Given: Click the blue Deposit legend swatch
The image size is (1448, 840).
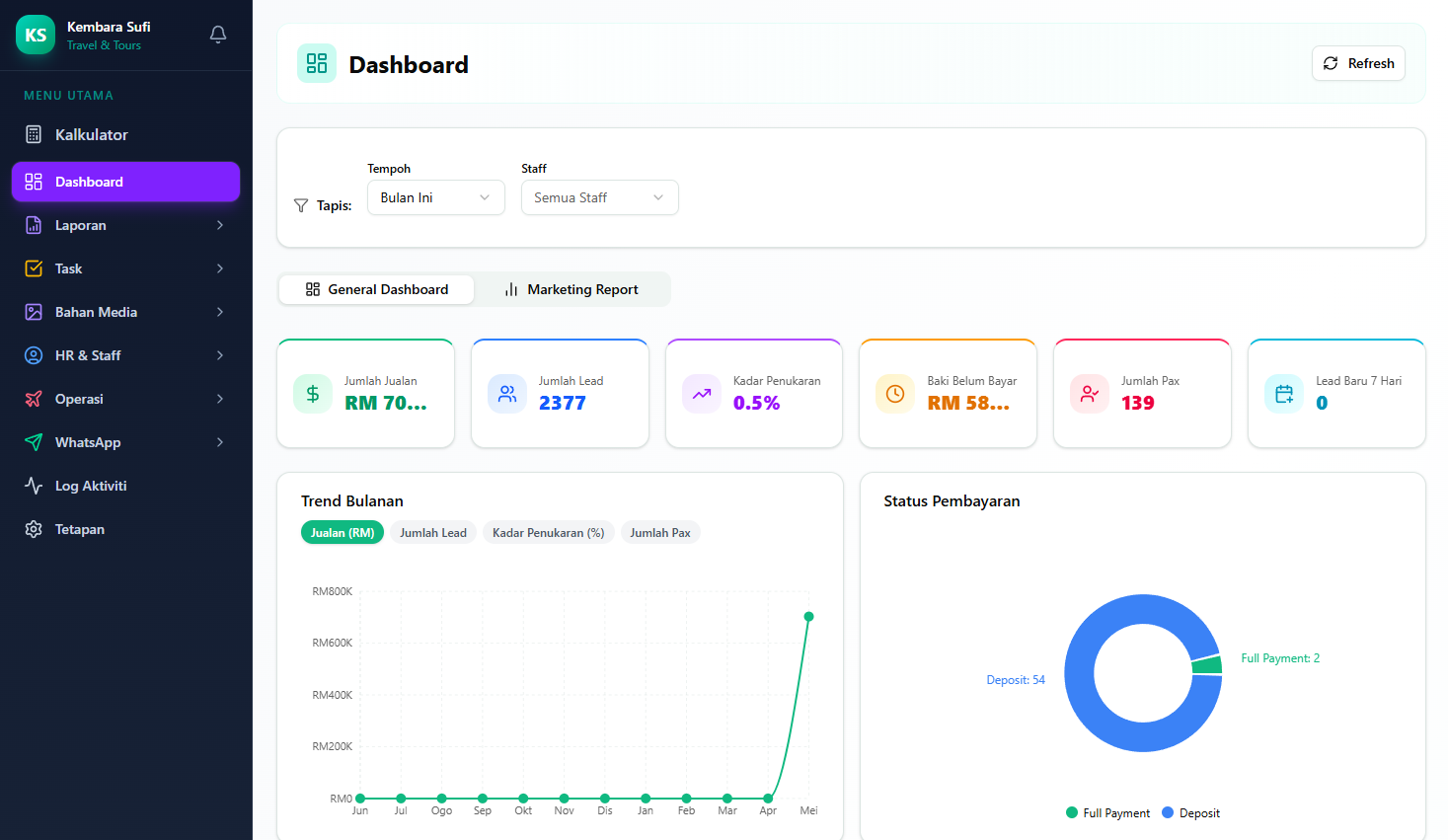Looking at the screenshot, I should pyautogui.click(x=1168, y=813).
